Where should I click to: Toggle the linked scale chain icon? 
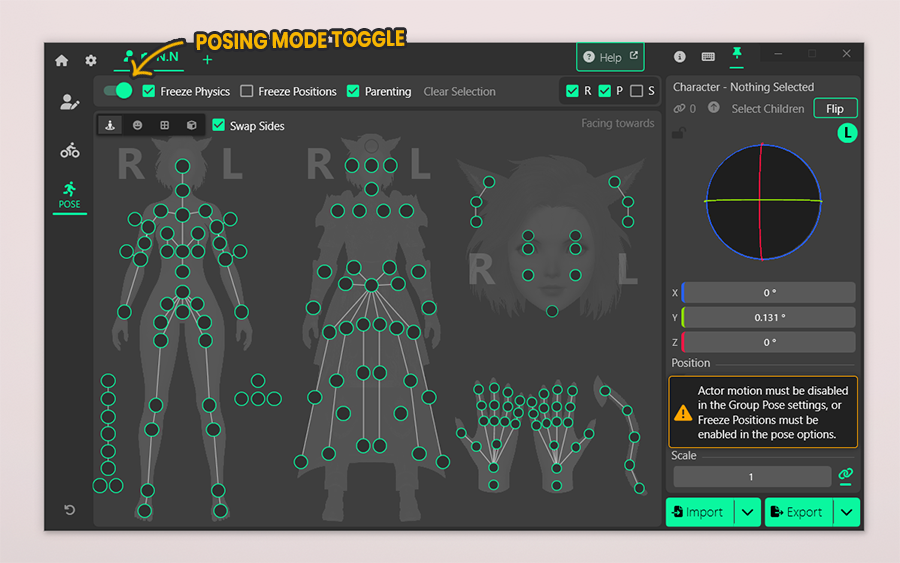(x=846, y=475)
